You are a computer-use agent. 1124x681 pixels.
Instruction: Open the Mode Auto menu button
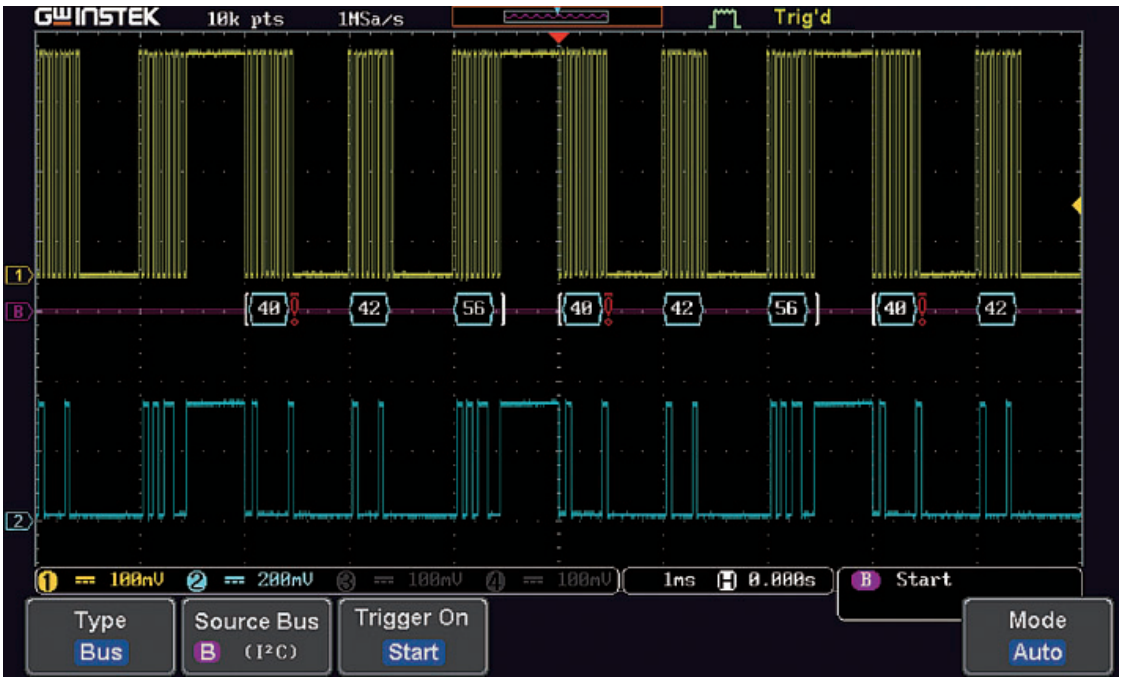click(1037, 636)
